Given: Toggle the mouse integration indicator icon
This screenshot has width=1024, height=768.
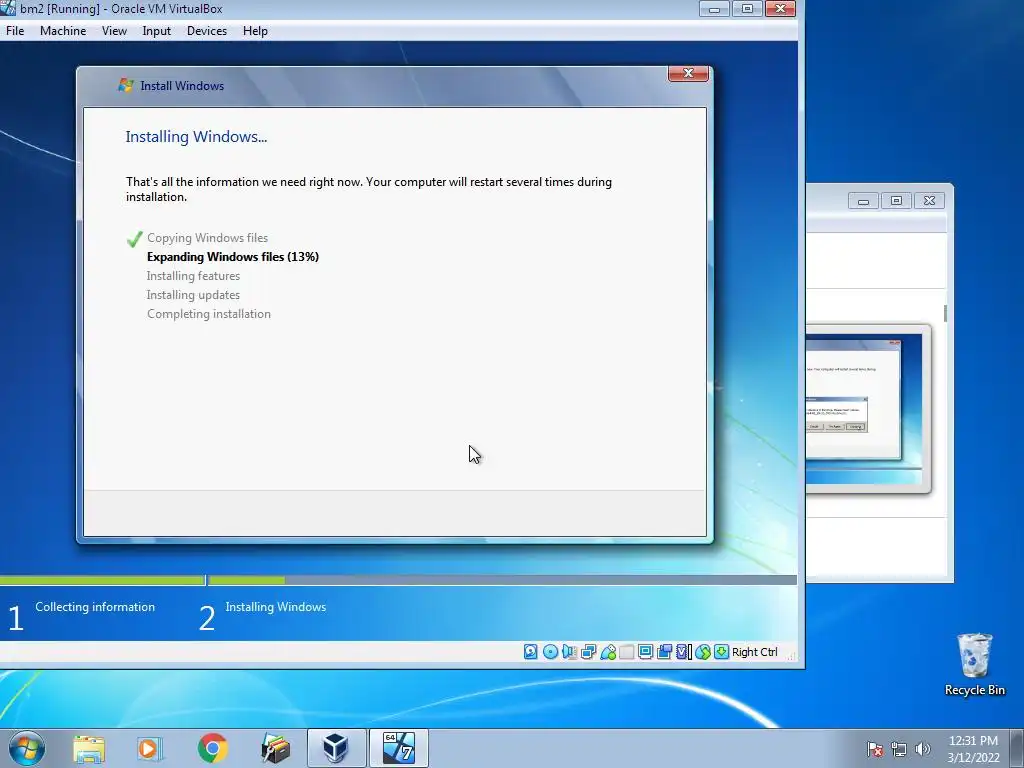Looking at the screenshot, I should pyautogui.click(x=703, y=652).
